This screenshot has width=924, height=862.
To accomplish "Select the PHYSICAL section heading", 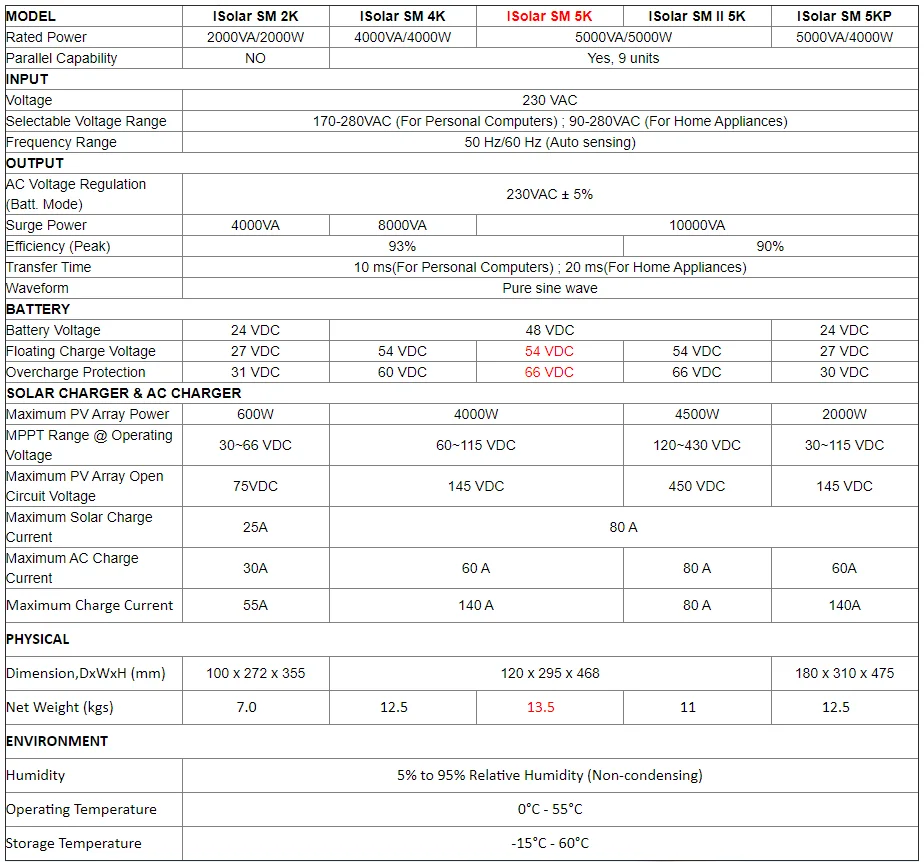I will coord(38,639).
